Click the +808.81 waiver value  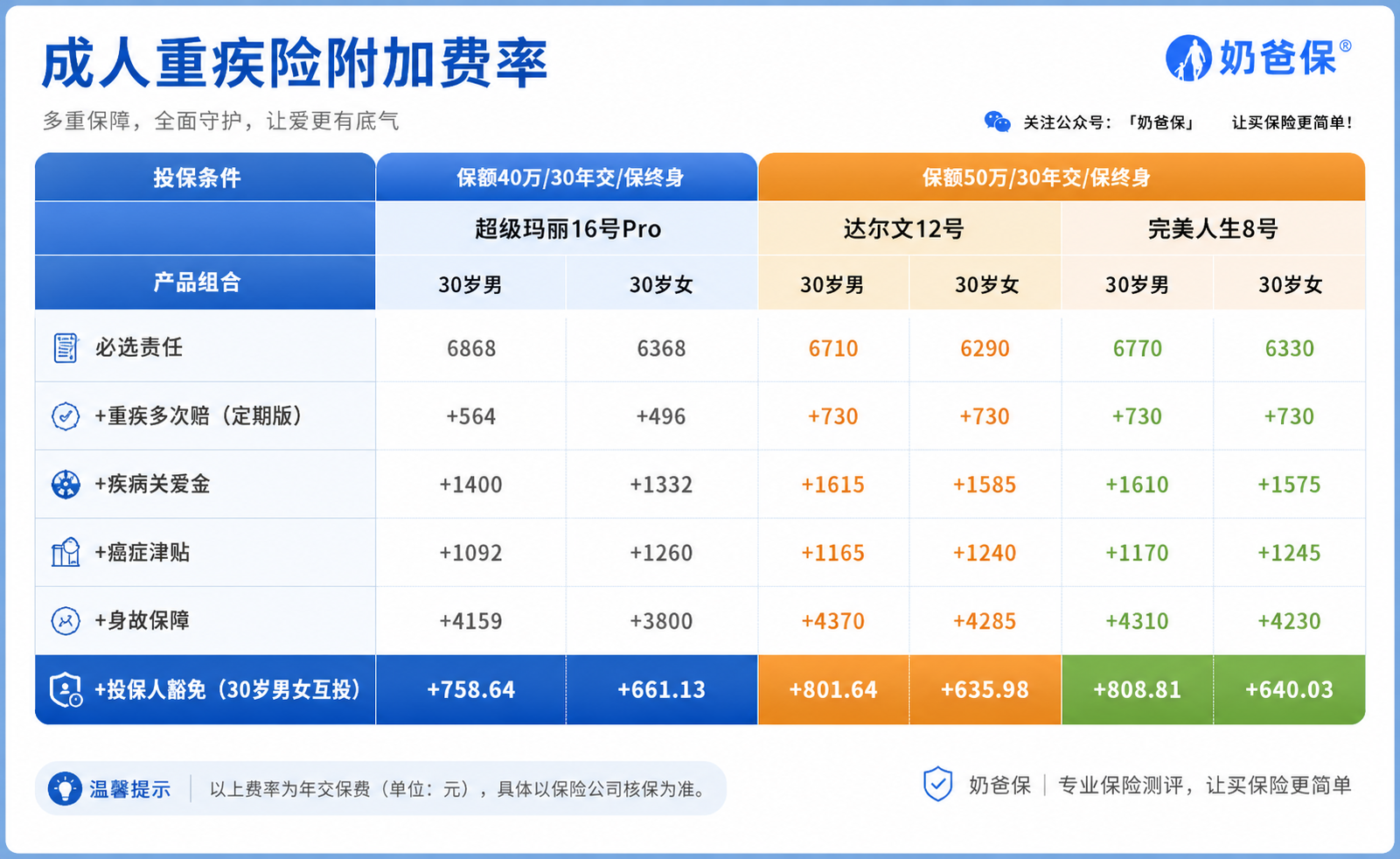(x=1138, y=689)
